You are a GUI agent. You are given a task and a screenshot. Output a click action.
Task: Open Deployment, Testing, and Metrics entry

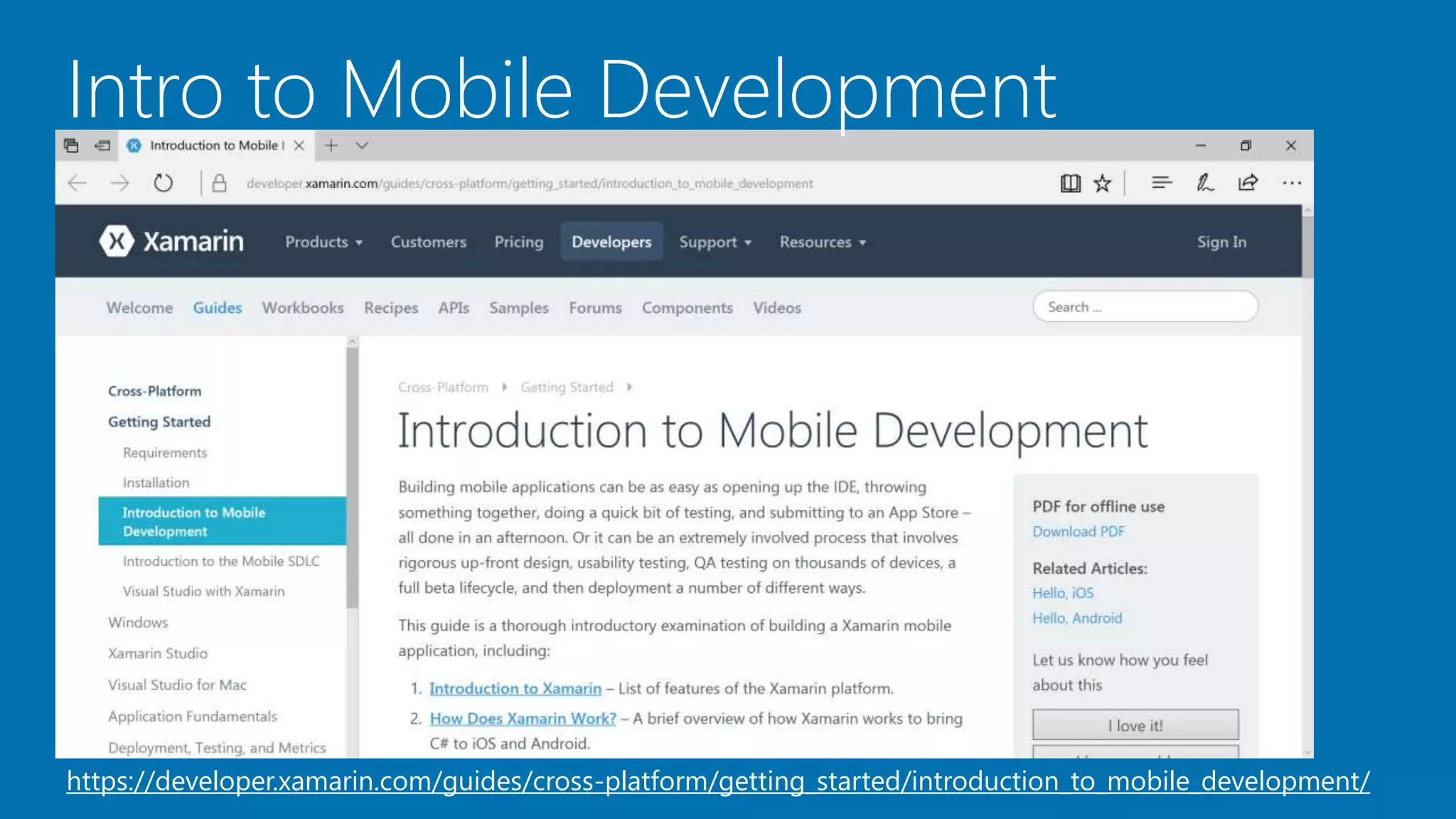[x=217, y=748]
